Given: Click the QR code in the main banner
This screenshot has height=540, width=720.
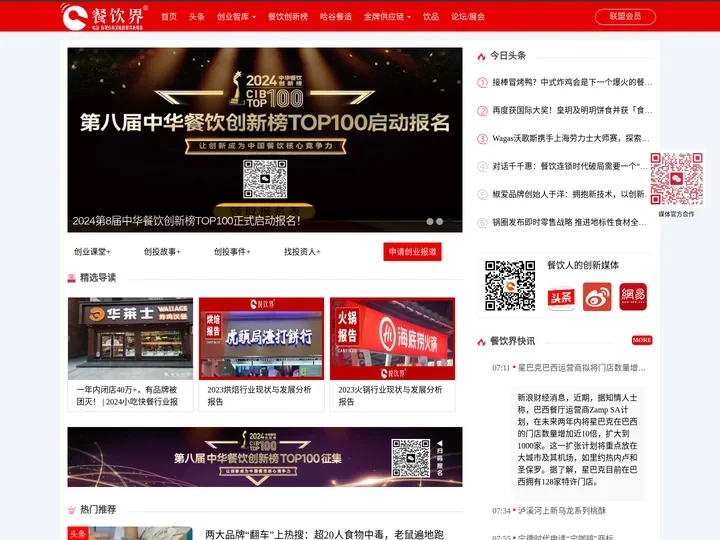Looking at the screenshot, I should [265, 179].
